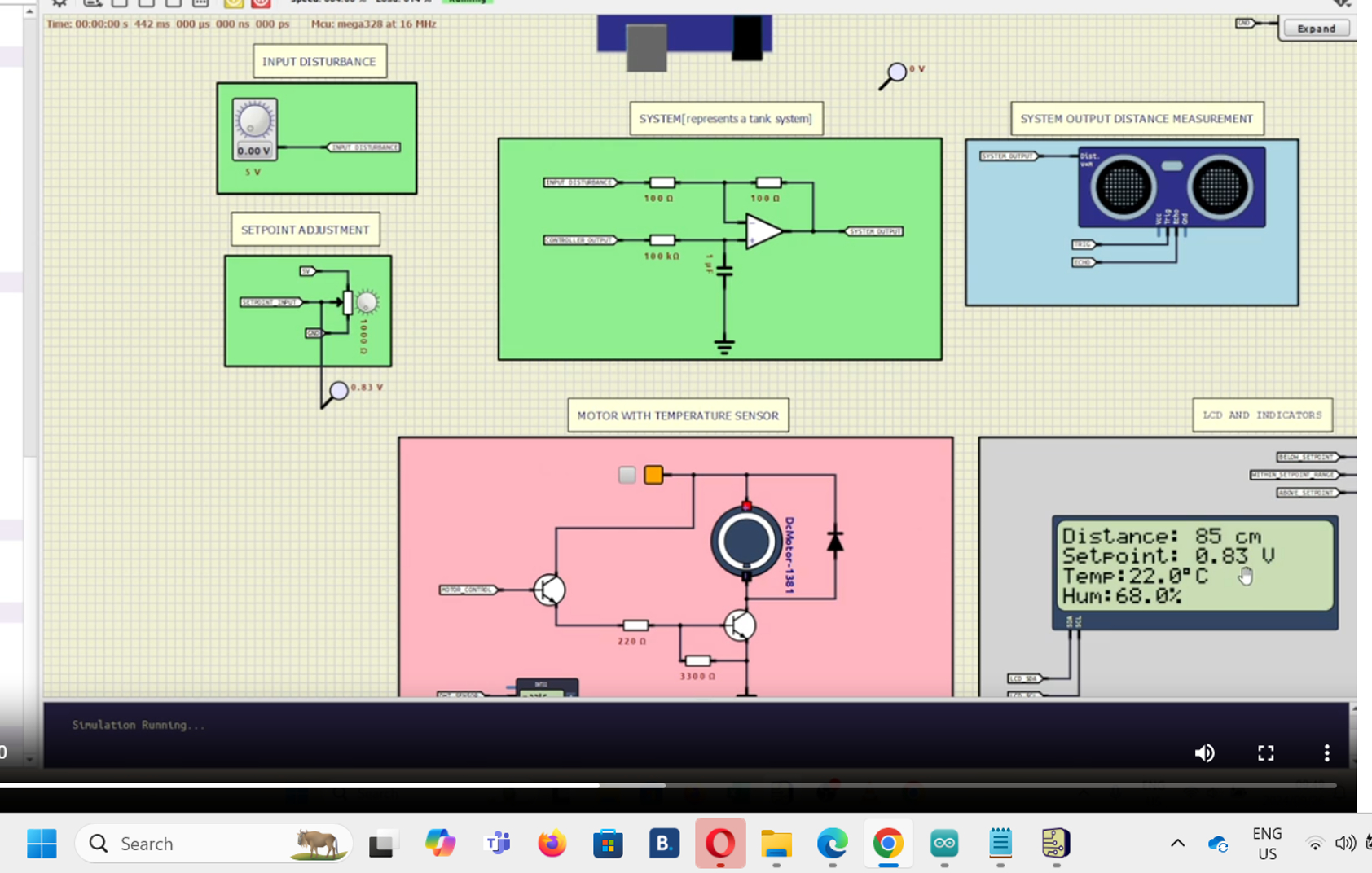The image size is (1372, 873).
Task: Open the settings gear in the top toolbar
Action: [x=59, y=3]
